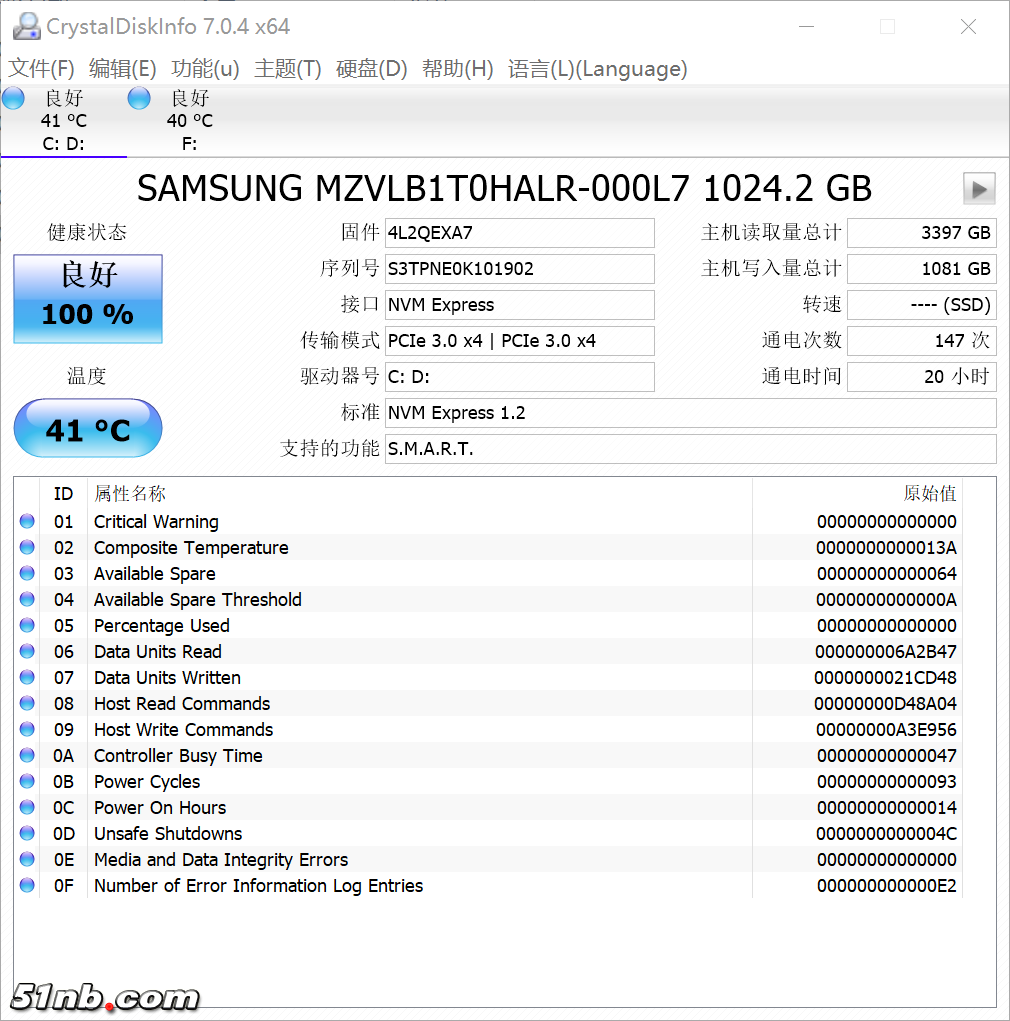
Task: Click the indicator beside Media and Data Integrity Errors
Action: click(26, 859)
